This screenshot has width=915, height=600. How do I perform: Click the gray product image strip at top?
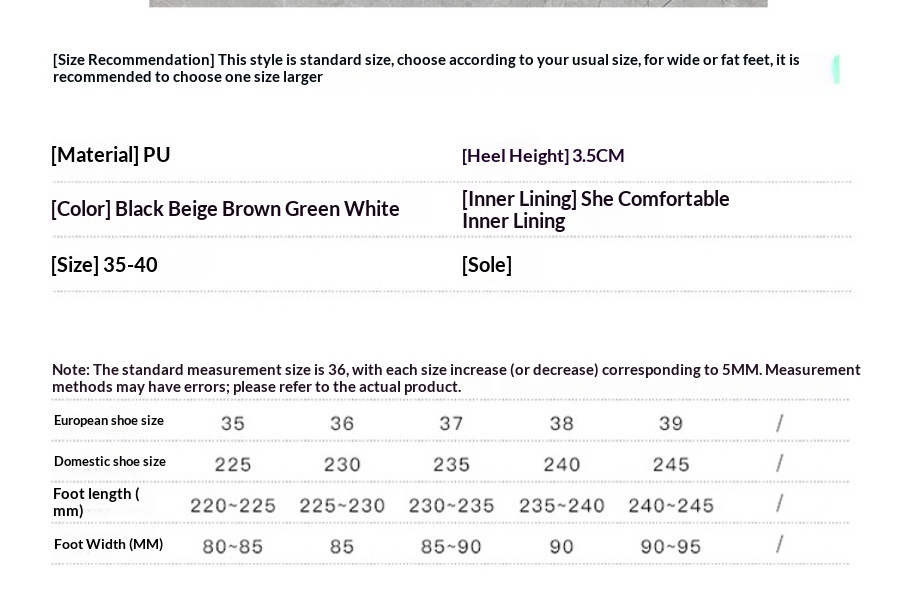(x=458, y=3)
